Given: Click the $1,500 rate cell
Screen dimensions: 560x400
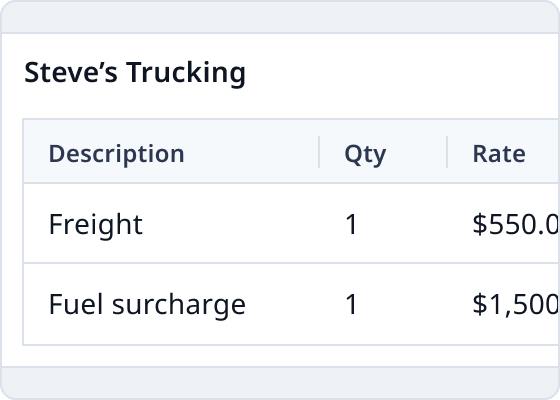Looking at the screenshot, I should [515, 305].
